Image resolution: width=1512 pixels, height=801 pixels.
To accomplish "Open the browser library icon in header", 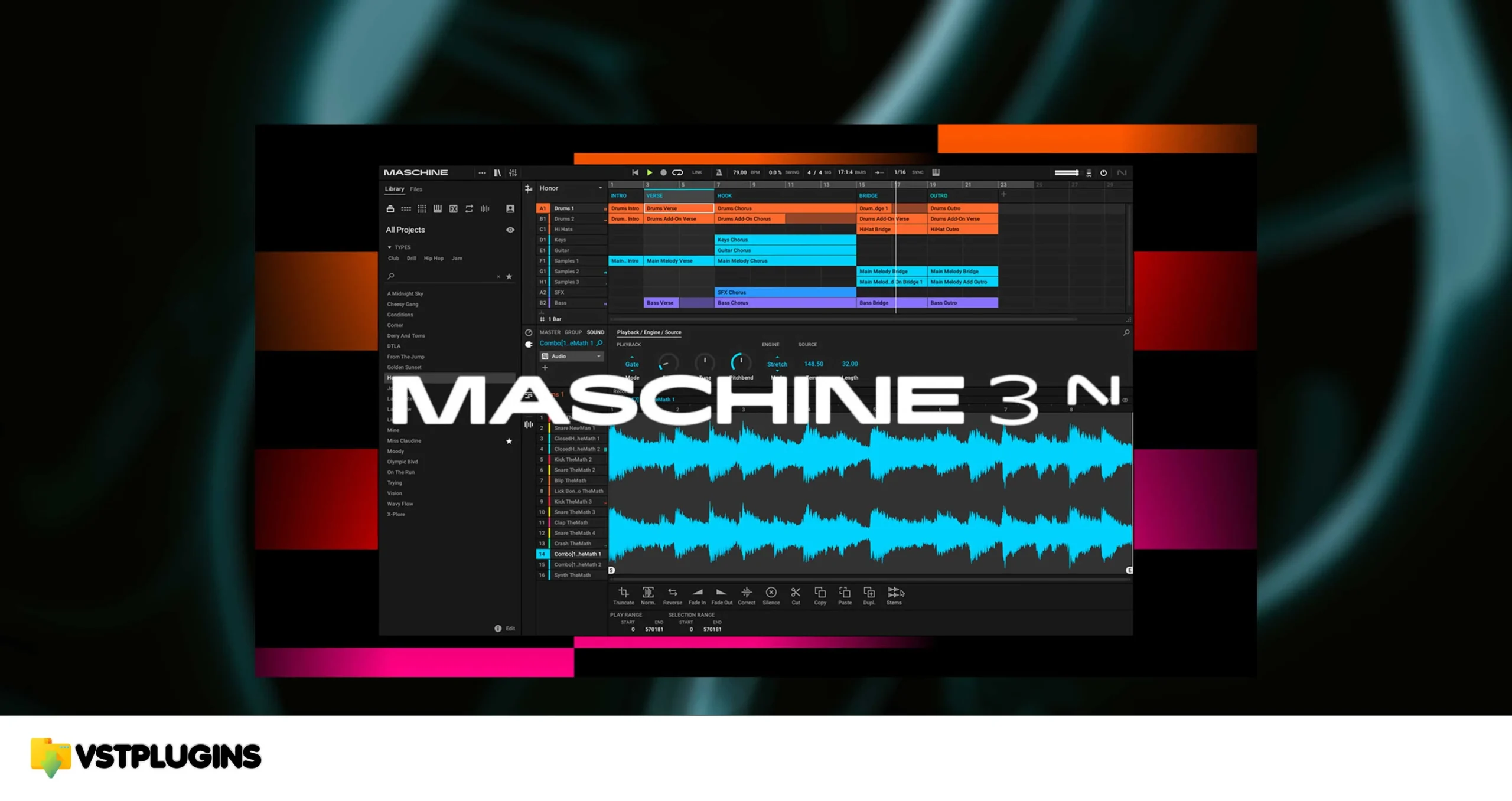I will (x=497, y=173).
